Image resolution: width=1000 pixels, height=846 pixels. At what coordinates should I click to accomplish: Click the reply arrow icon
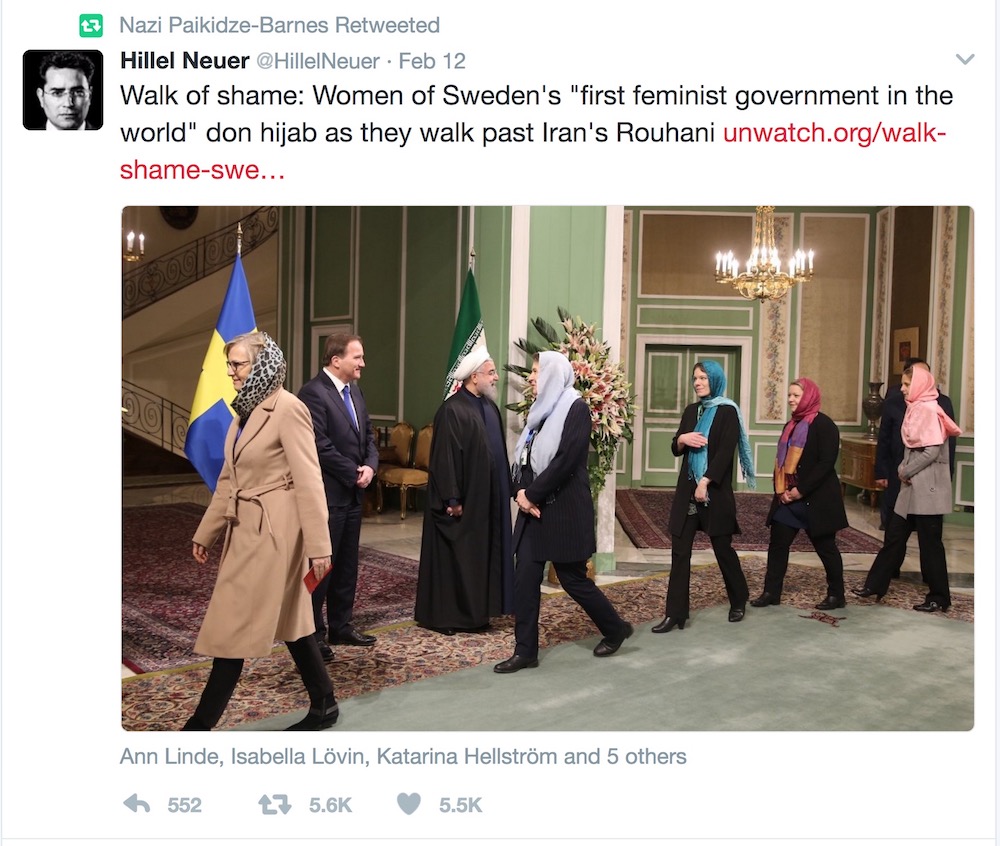[x=136, y=805]
